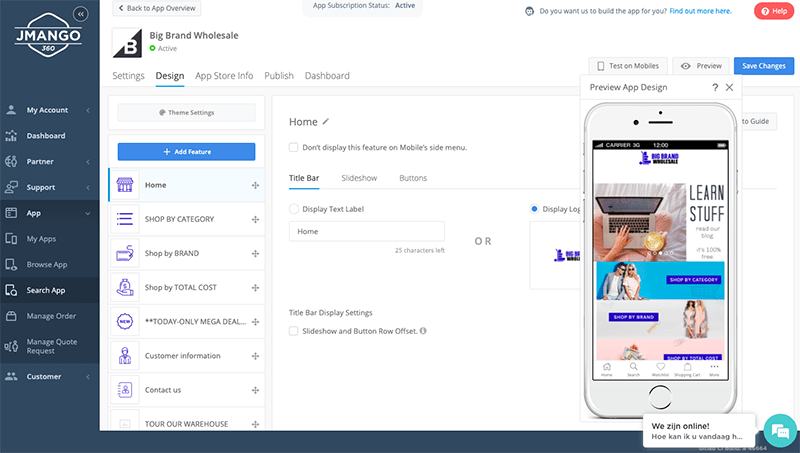
Task: Click the Home storefront icon in feature list
Action: pos(124,185)
